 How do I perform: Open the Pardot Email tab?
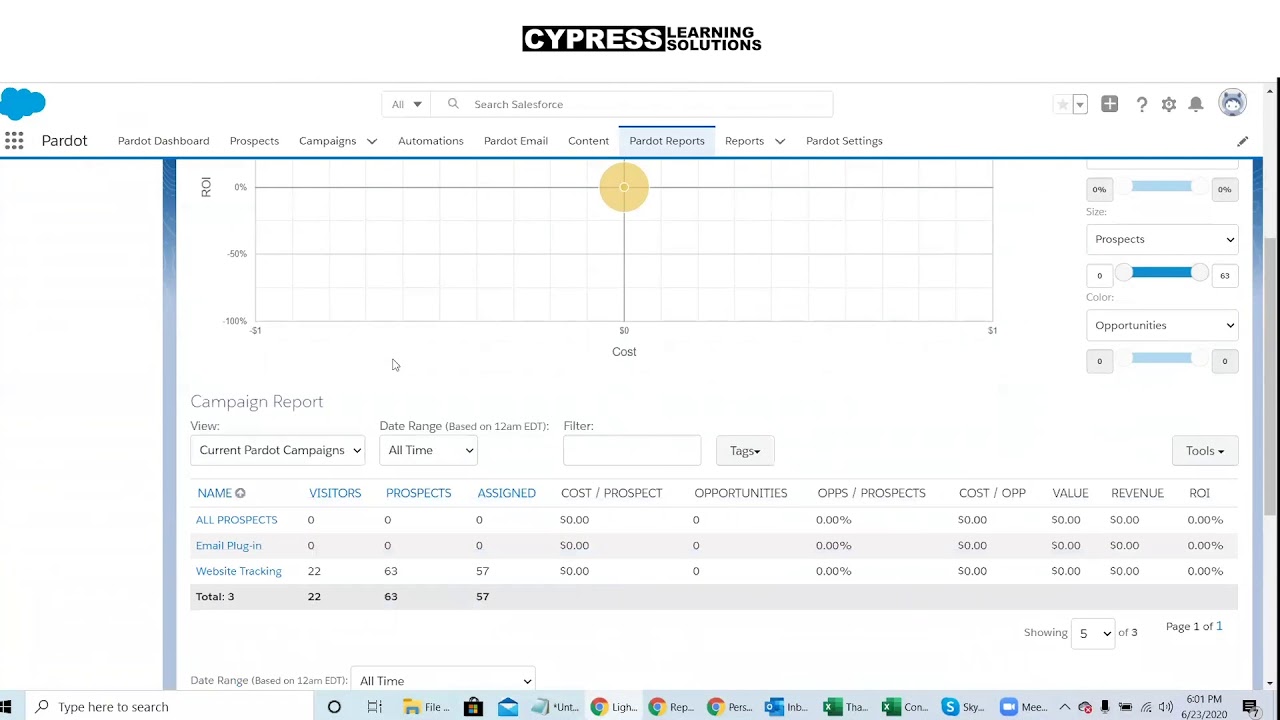tap(516, 141)
